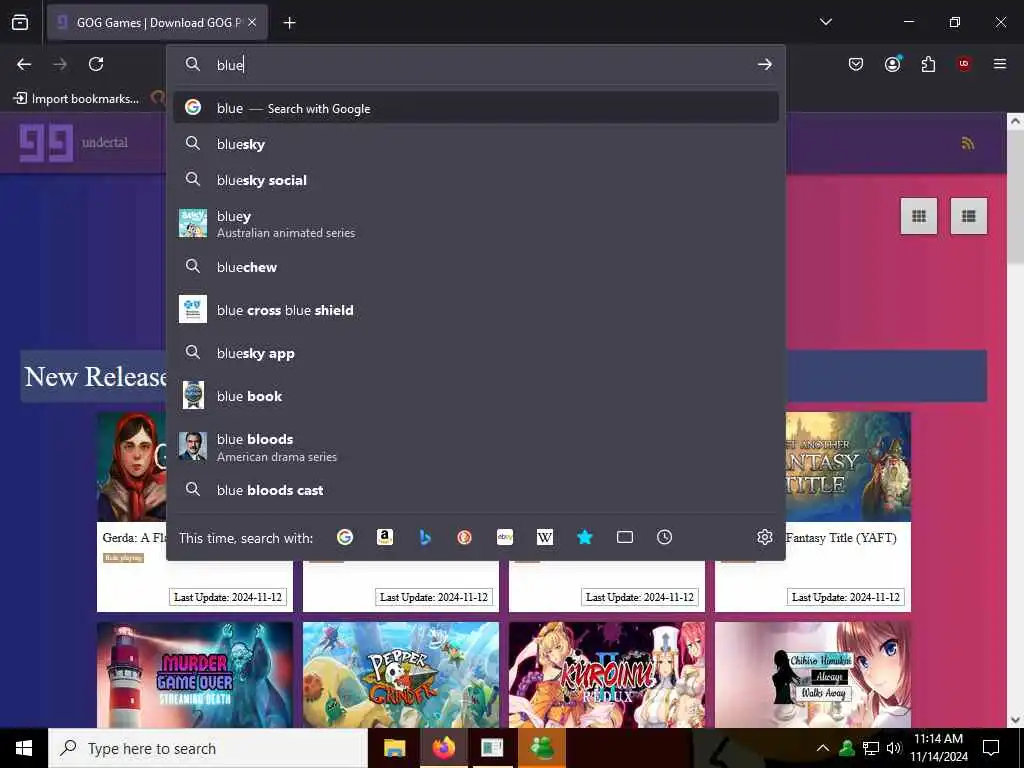Image resolution: width=1024 pixels, height=768 pixels.
Task: Open the taskbar clock showing 11:14 AM
Action: [938, 748]
